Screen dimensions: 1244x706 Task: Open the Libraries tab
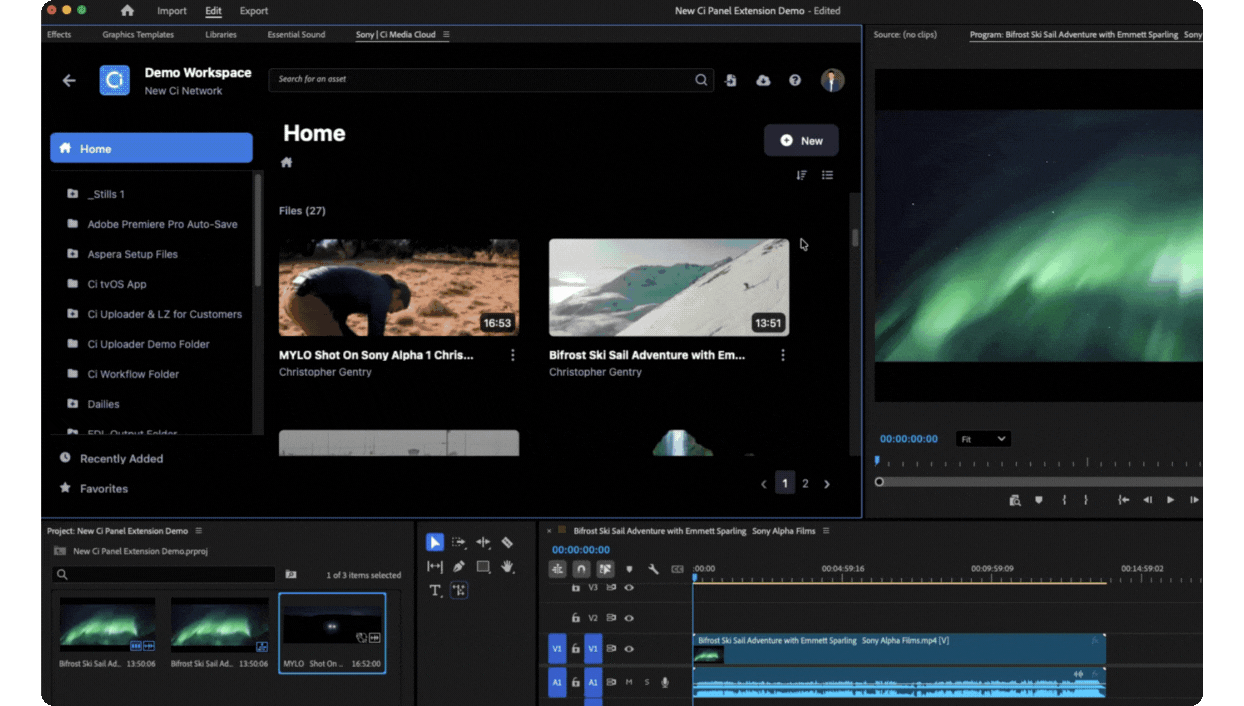(221, 35)
